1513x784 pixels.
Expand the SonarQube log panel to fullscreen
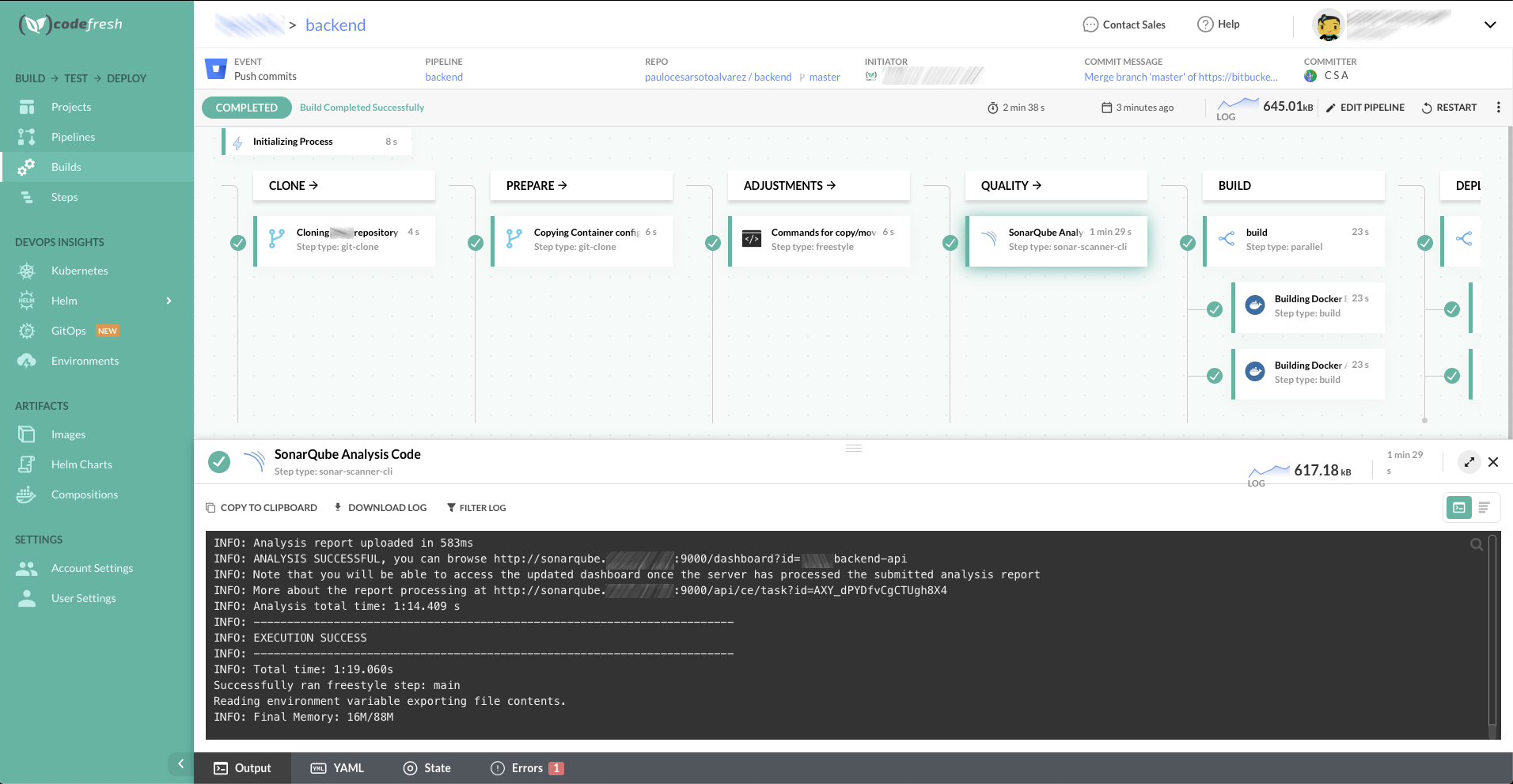[1469, 461]
